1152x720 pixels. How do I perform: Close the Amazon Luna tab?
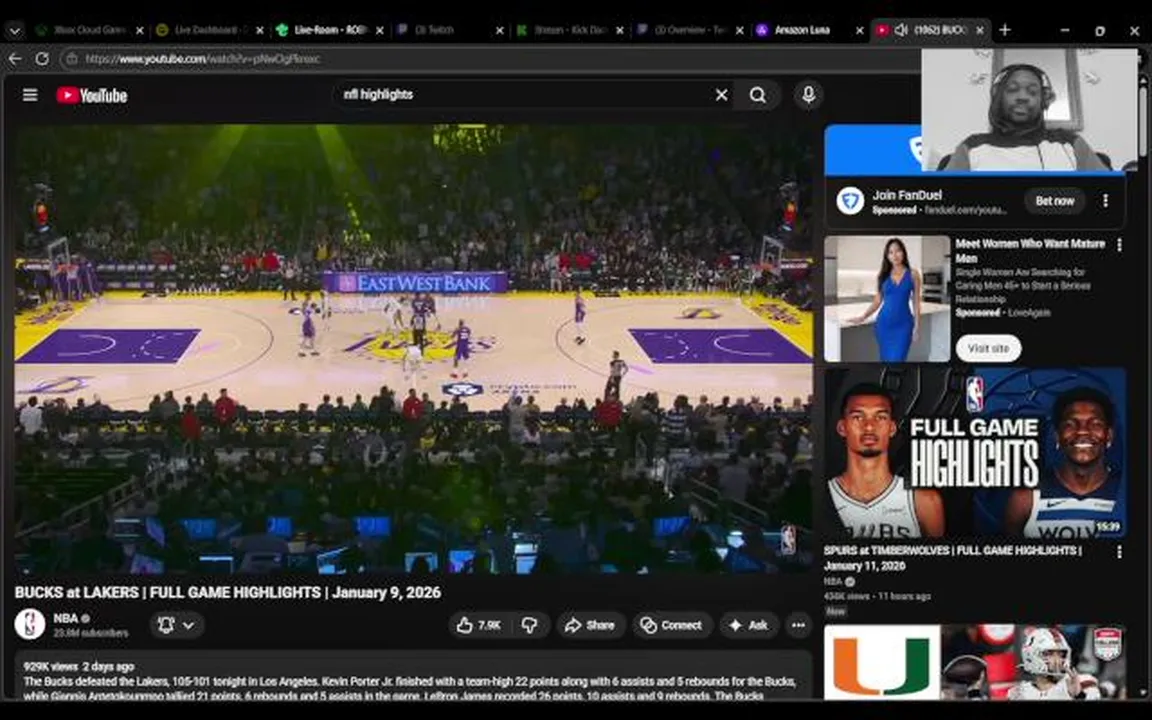(x=860, y=30)
